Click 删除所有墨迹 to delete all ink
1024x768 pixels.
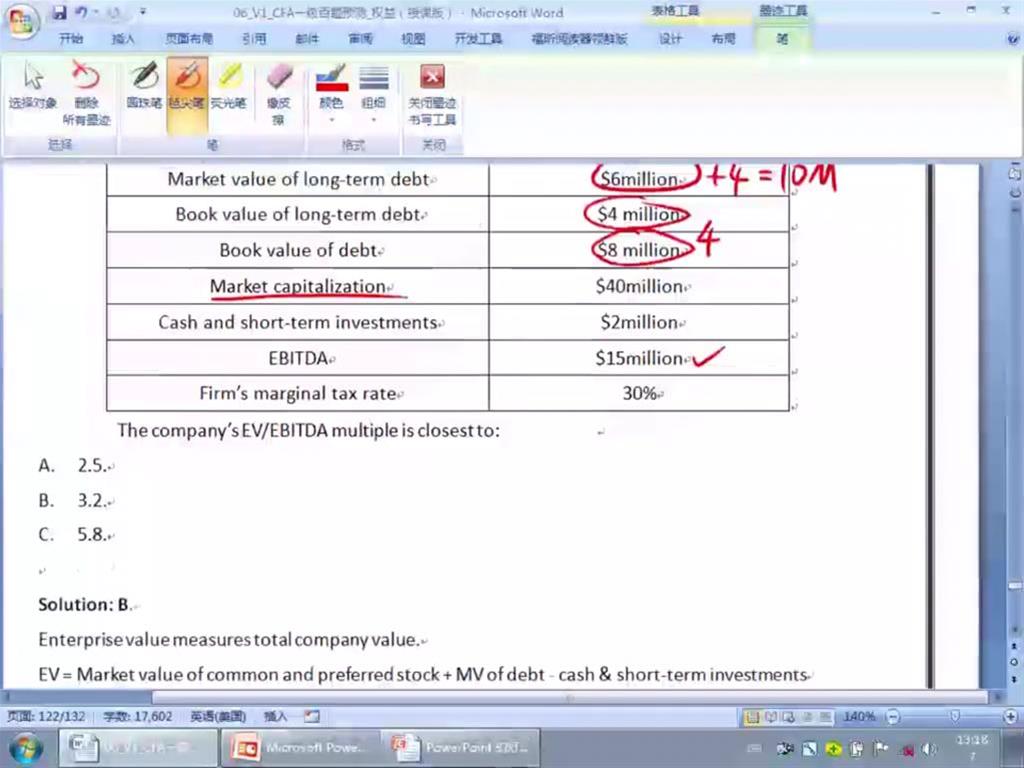(x=86, y=93)
